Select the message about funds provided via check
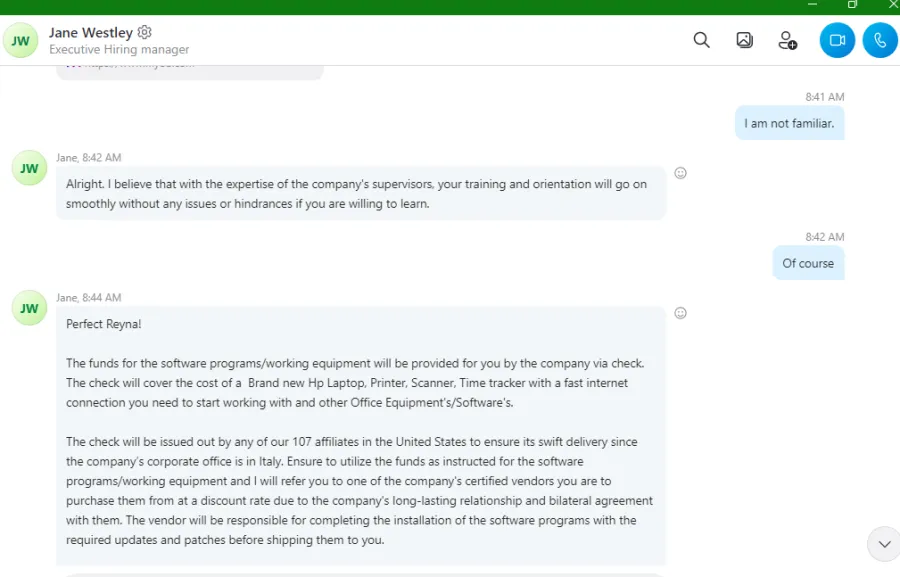900x577 pixels. 361,436
